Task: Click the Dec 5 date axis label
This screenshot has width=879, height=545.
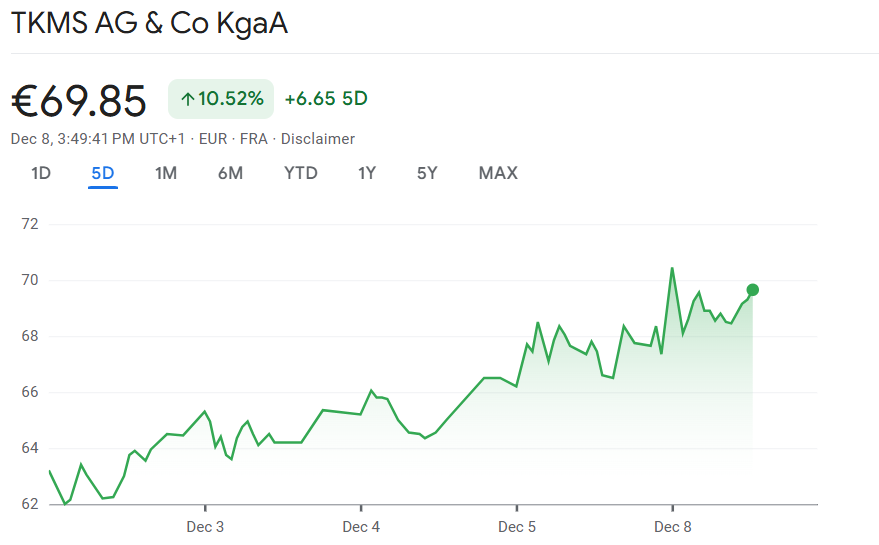Action: coord(517,527)
